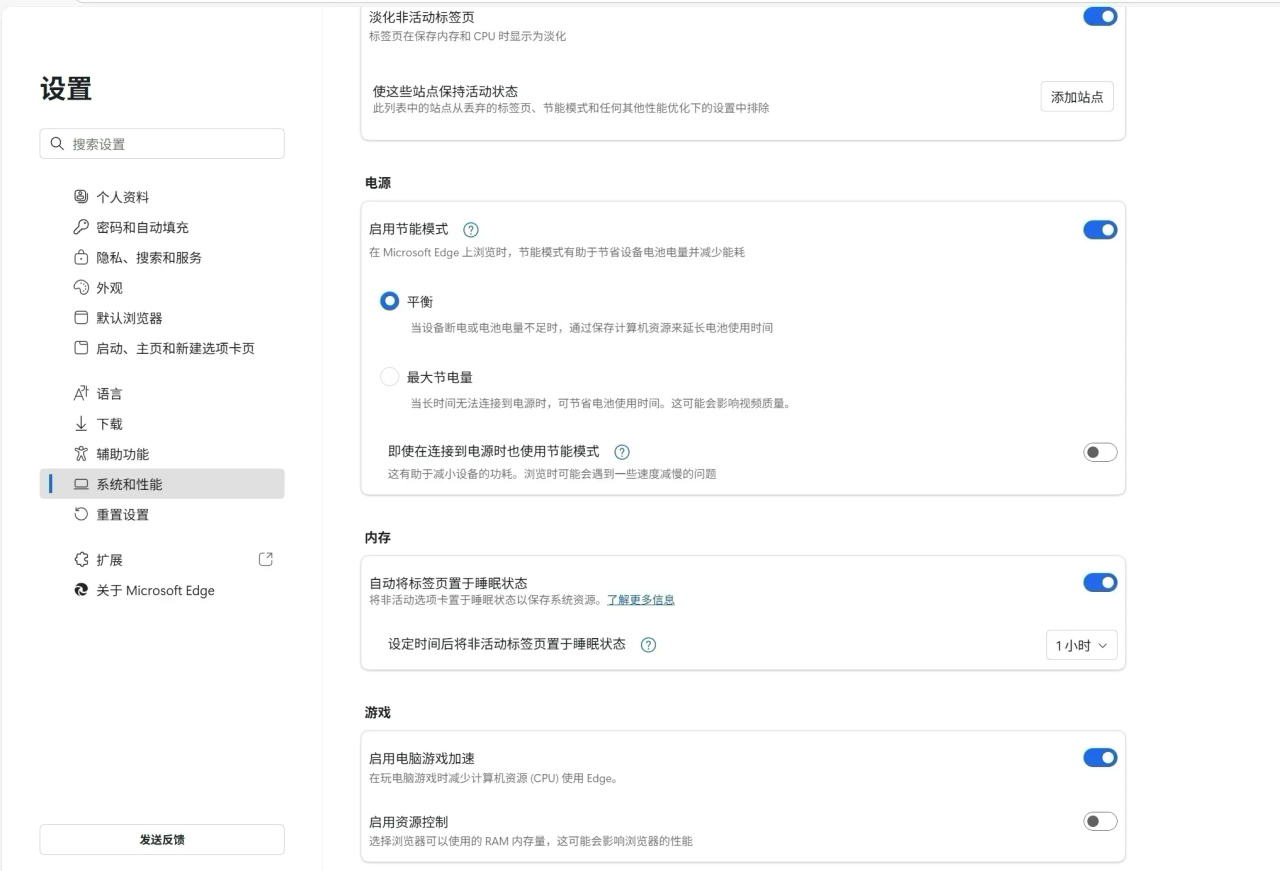Enable the 启用资源控制 toggle
The image size is (1280, 871).
pos(1100,821)
